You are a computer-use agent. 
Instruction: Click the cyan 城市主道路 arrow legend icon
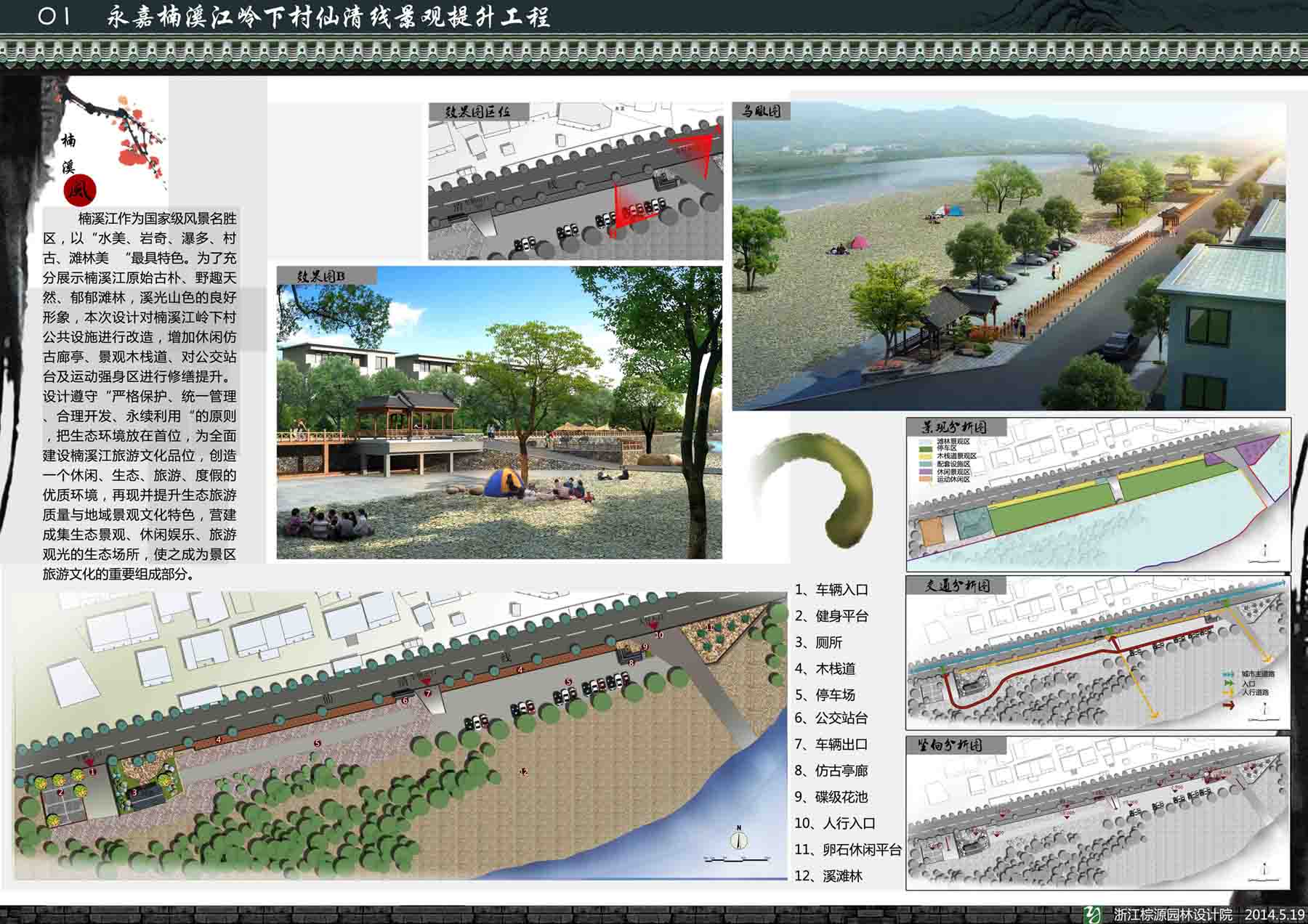click(x=1228, y=674)
